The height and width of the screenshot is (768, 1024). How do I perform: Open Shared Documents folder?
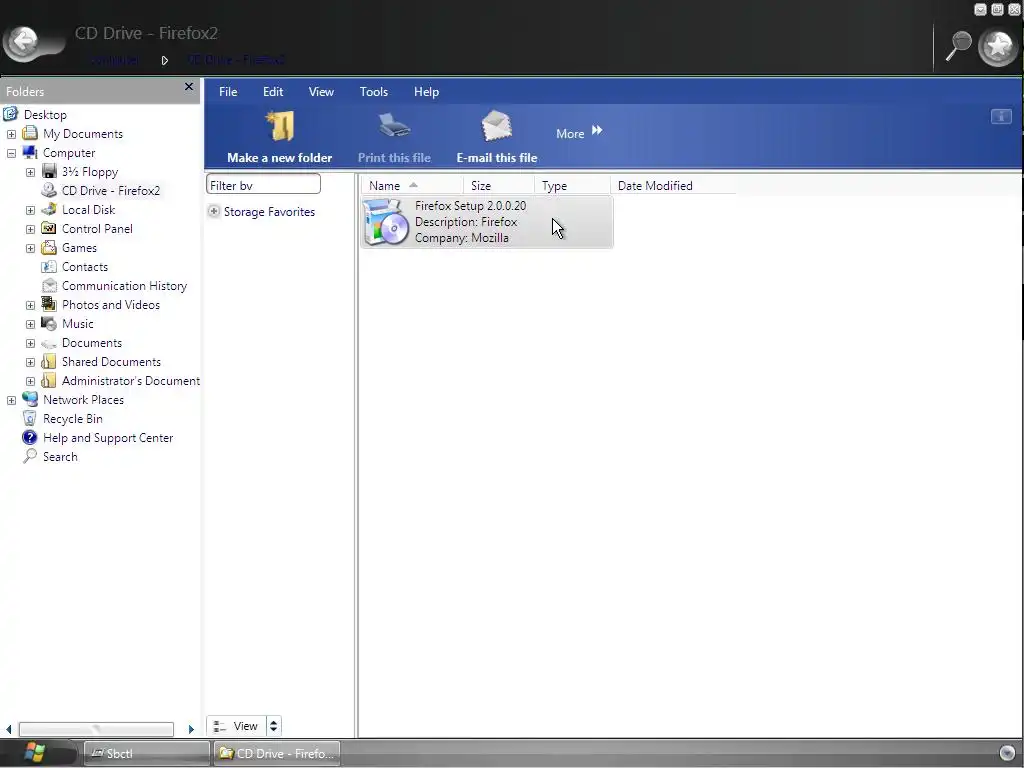(111, 362)
